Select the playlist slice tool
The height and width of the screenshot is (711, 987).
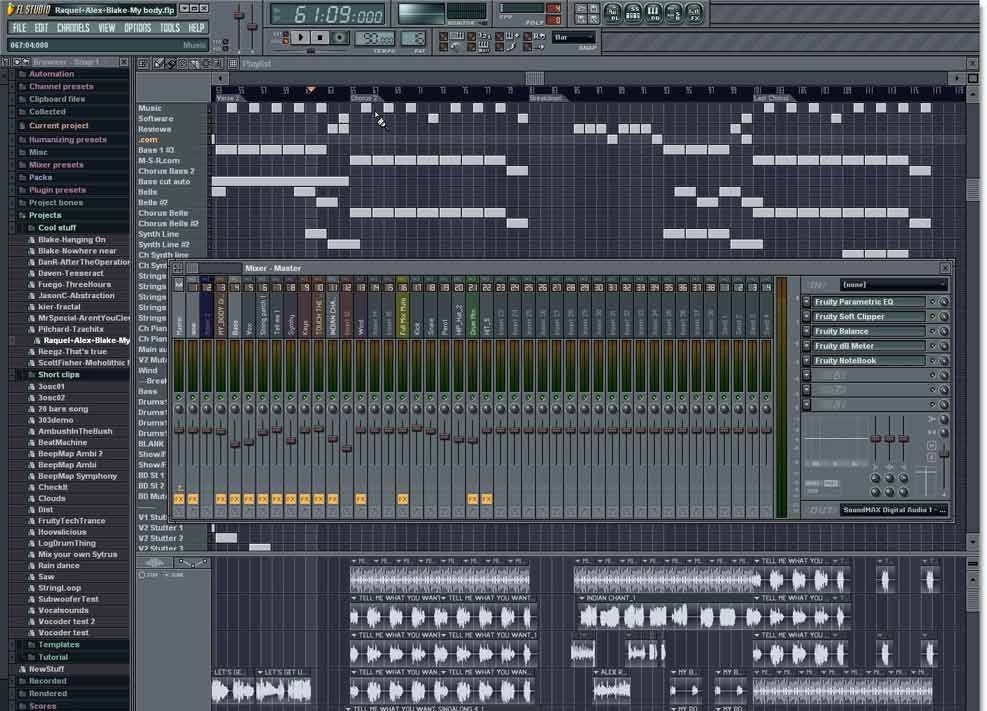coord(194,64)
